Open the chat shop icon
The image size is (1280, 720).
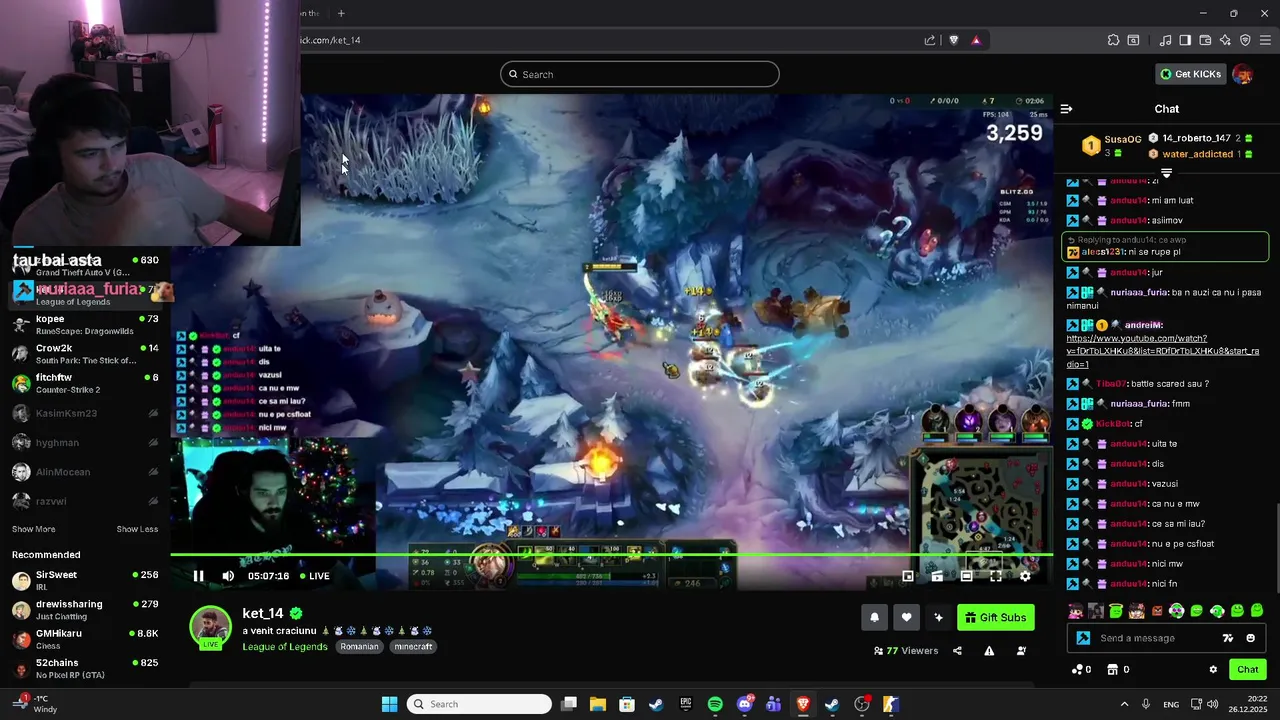click(1112, 670)
